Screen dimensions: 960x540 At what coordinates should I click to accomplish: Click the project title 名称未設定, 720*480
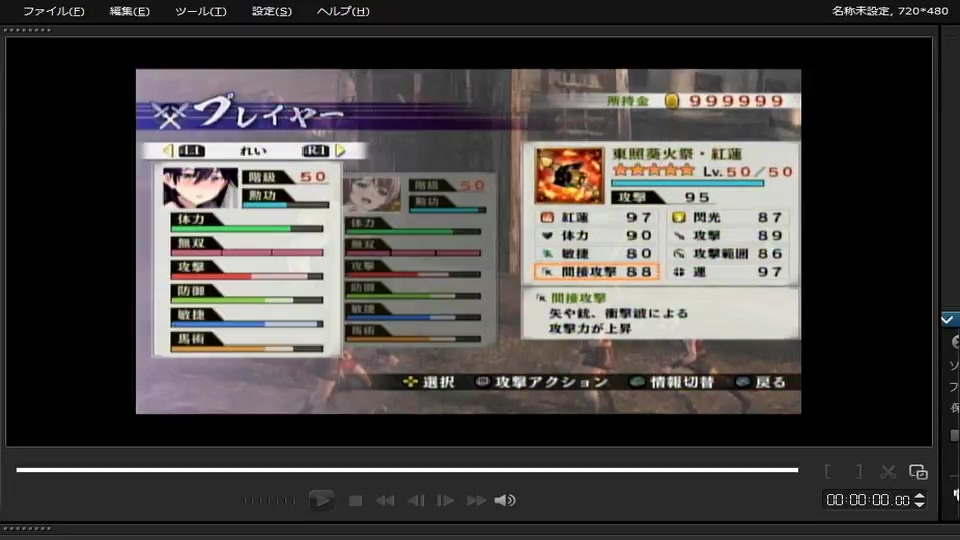tap(890, 11)
